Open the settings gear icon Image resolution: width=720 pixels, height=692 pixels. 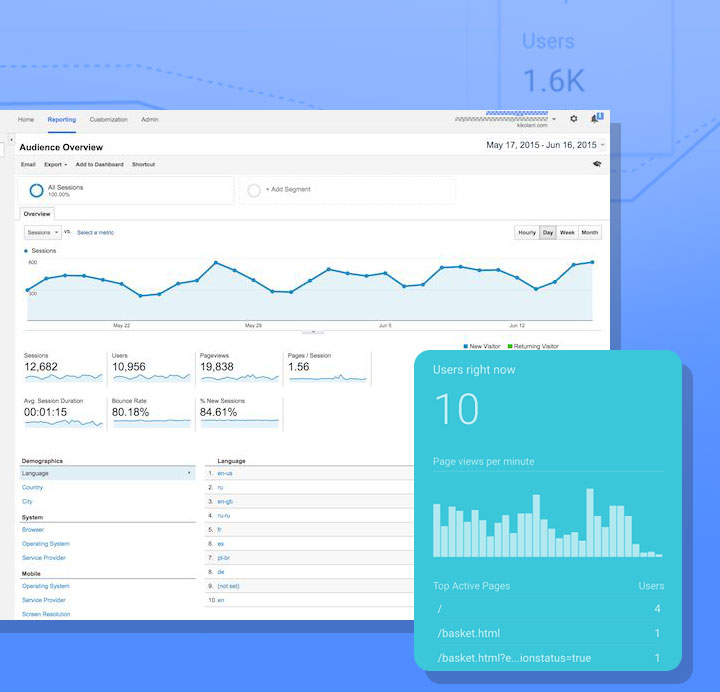click(x=574, y=119)
